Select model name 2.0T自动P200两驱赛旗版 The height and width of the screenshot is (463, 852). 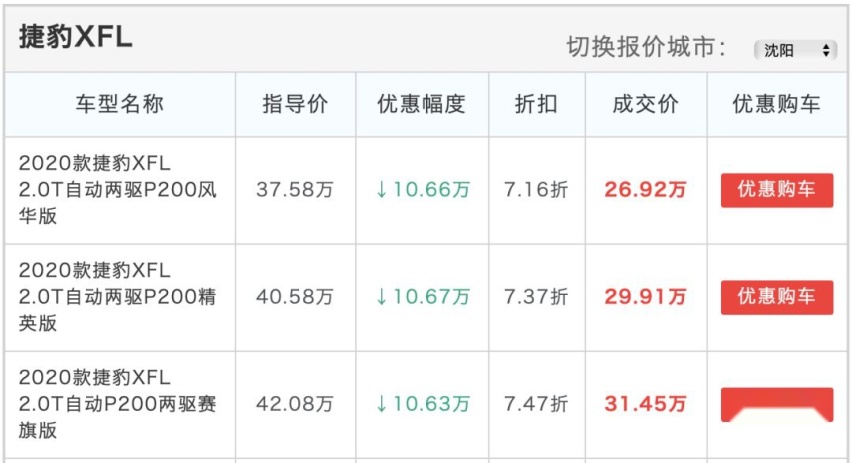[x=118, y=403]
